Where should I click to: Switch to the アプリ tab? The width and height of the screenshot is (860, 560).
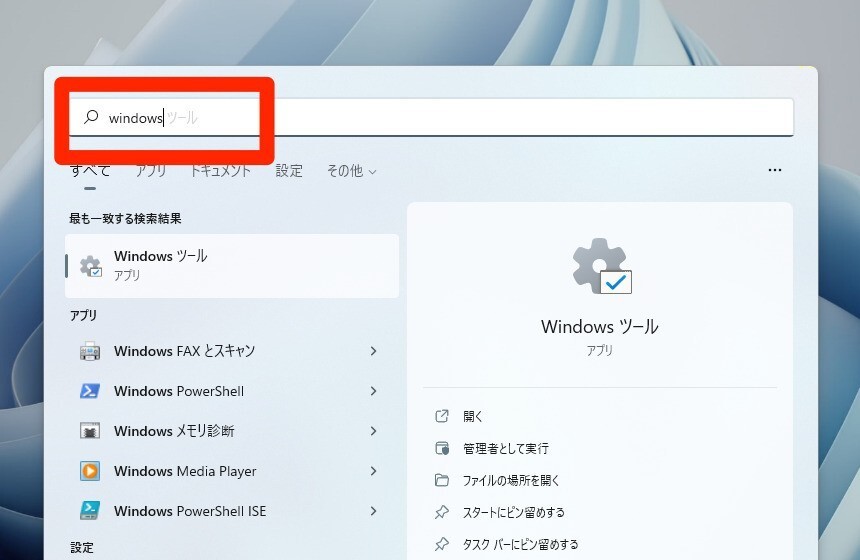coord(150,171)
